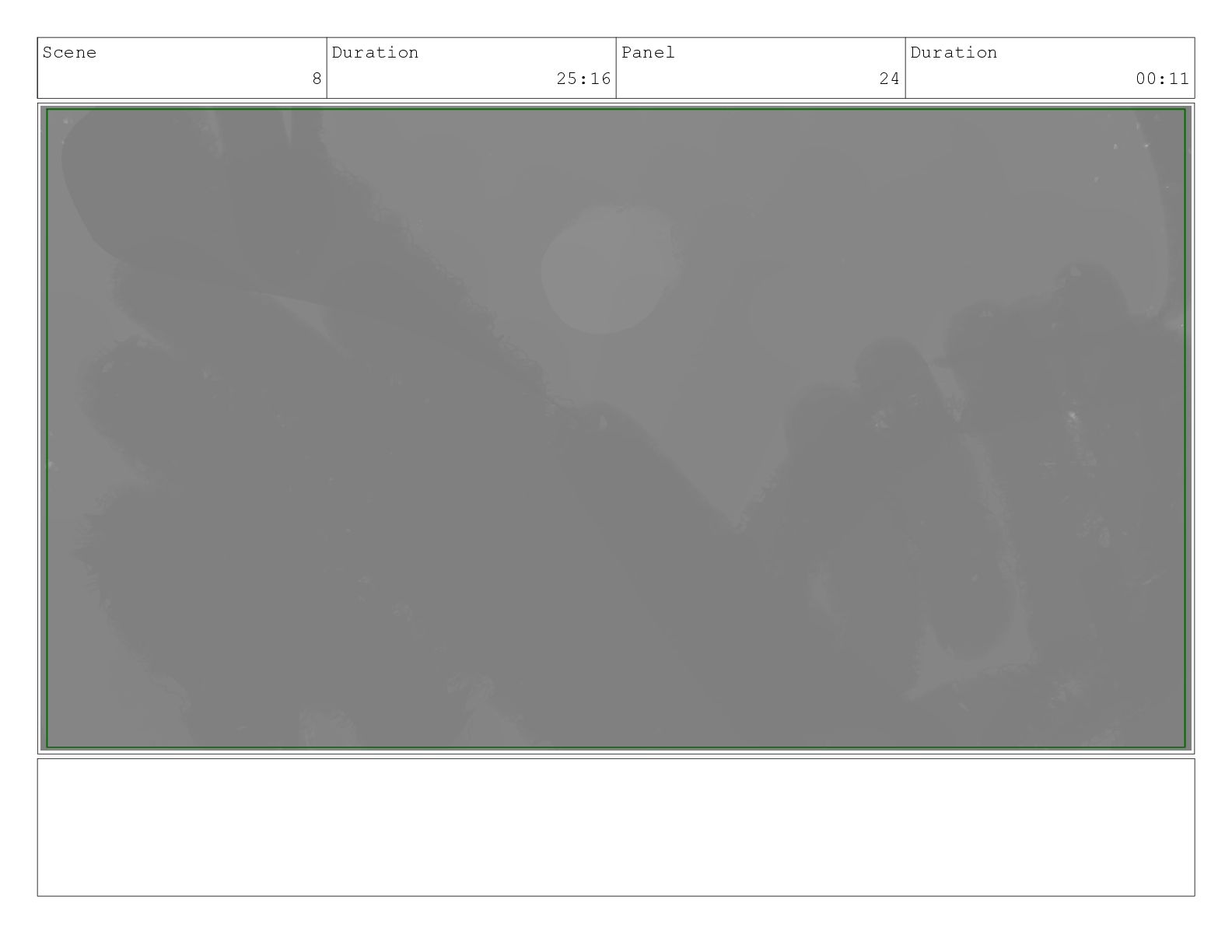
Task: Select the scene number value 8
Action: click(x=317, y=79)
